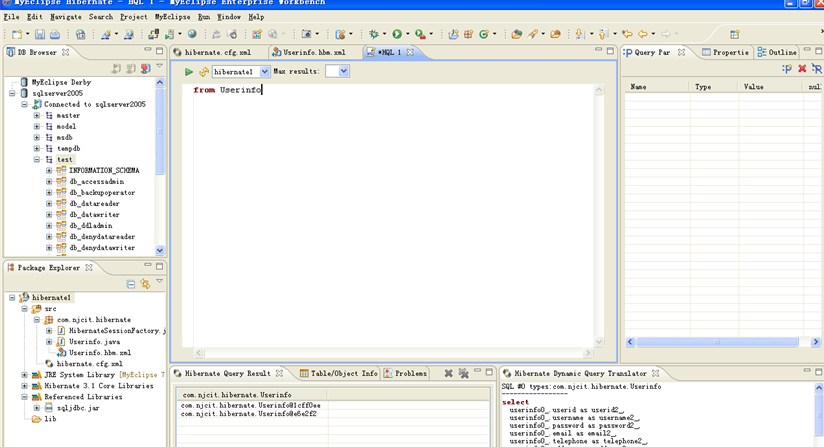Open the MyEclipse menu

tap(172, 17)
